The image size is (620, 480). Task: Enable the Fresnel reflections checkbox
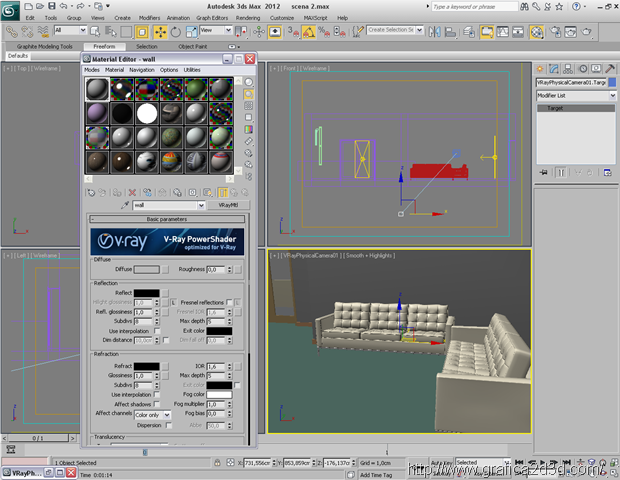click(x=230, y=302)
